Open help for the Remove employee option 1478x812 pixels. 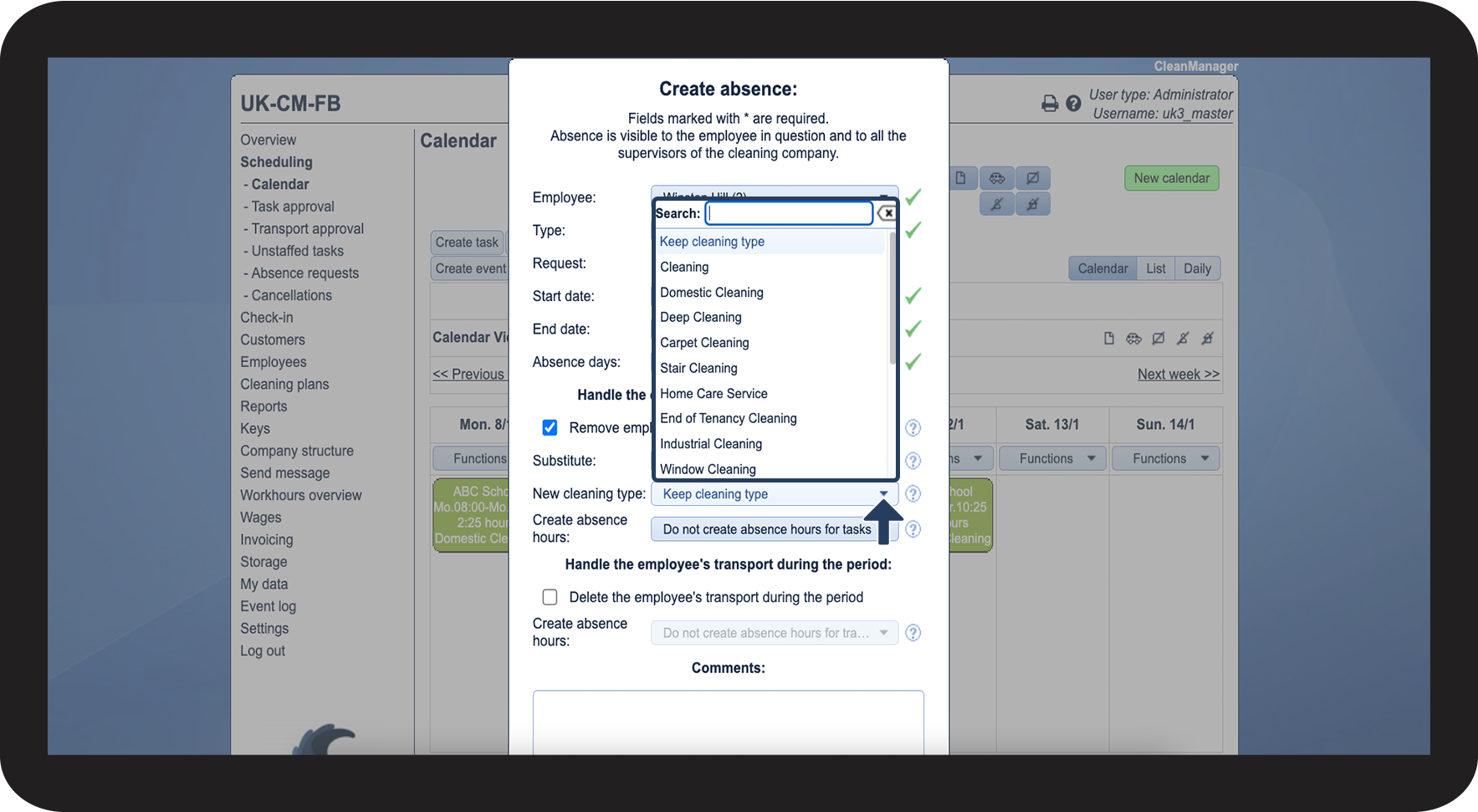913,428
